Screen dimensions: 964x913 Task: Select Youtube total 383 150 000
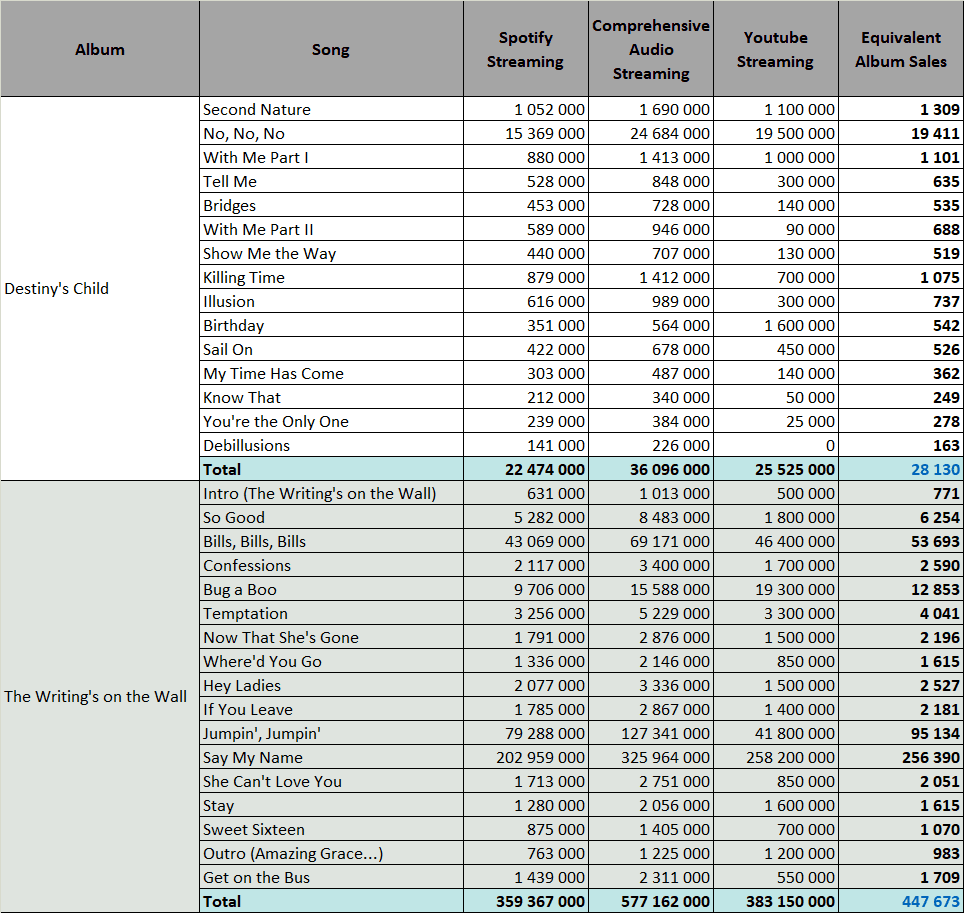(775, 901)
